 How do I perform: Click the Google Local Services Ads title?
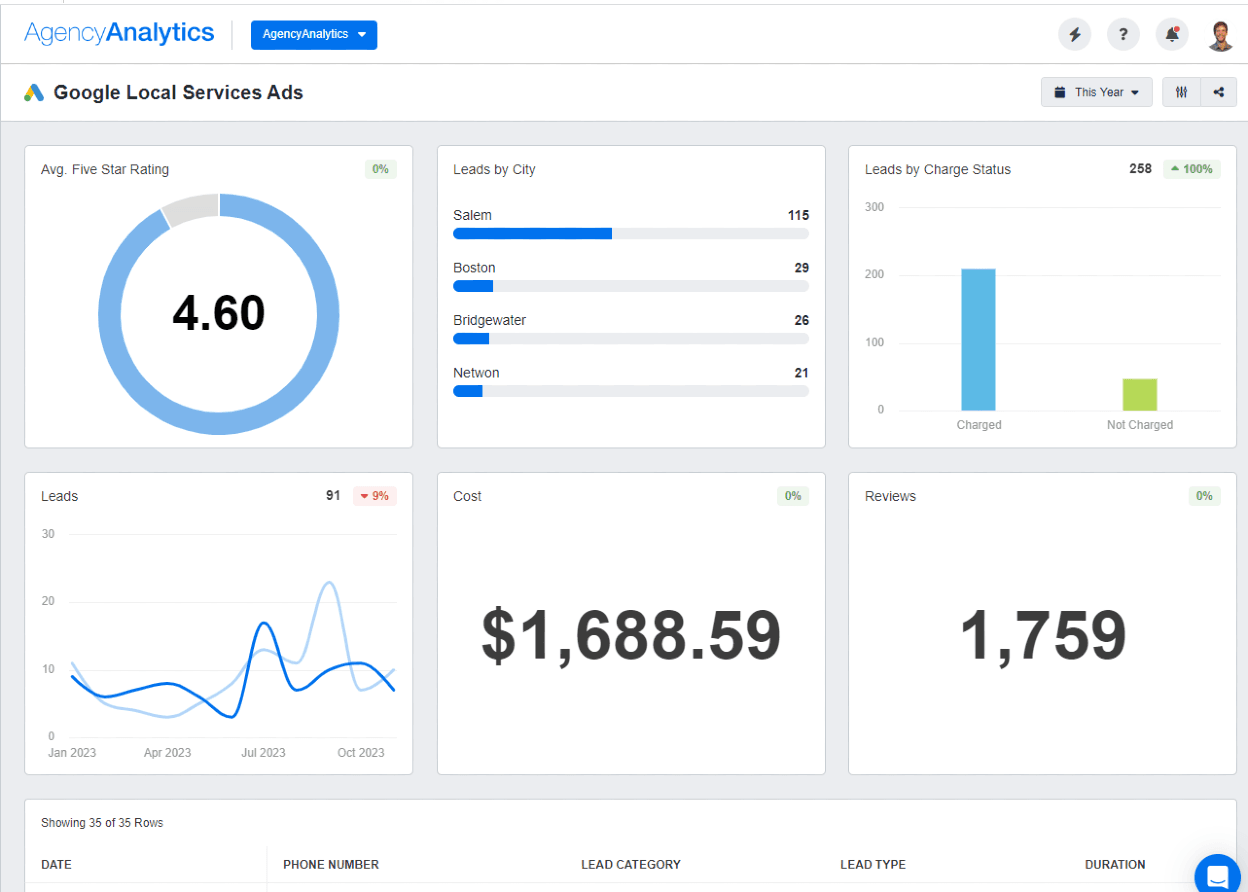pos(178,92)
